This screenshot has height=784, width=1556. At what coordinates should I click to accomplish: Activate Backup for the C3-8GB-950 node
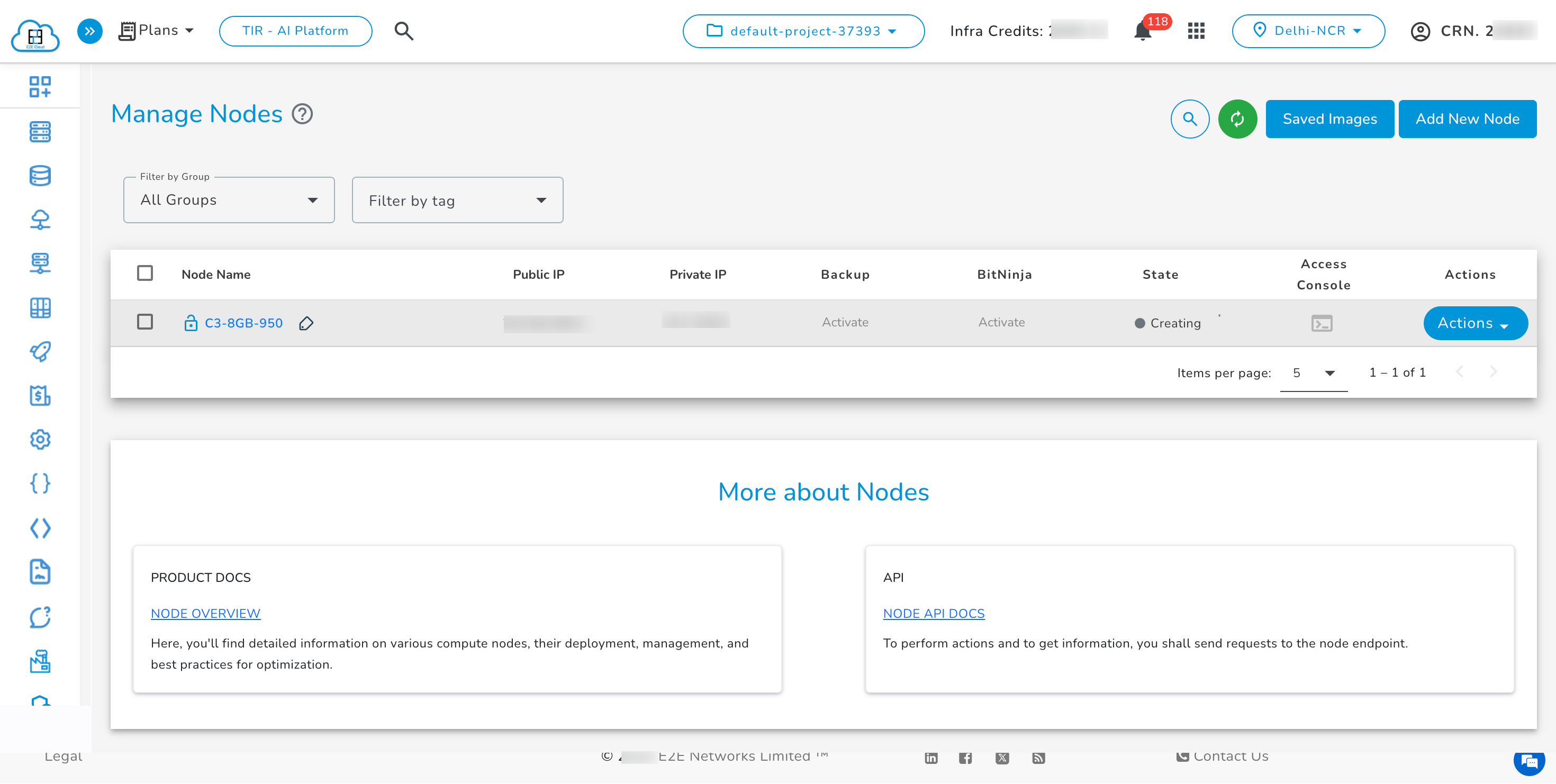pyautogui.click(x=845, y=322)
